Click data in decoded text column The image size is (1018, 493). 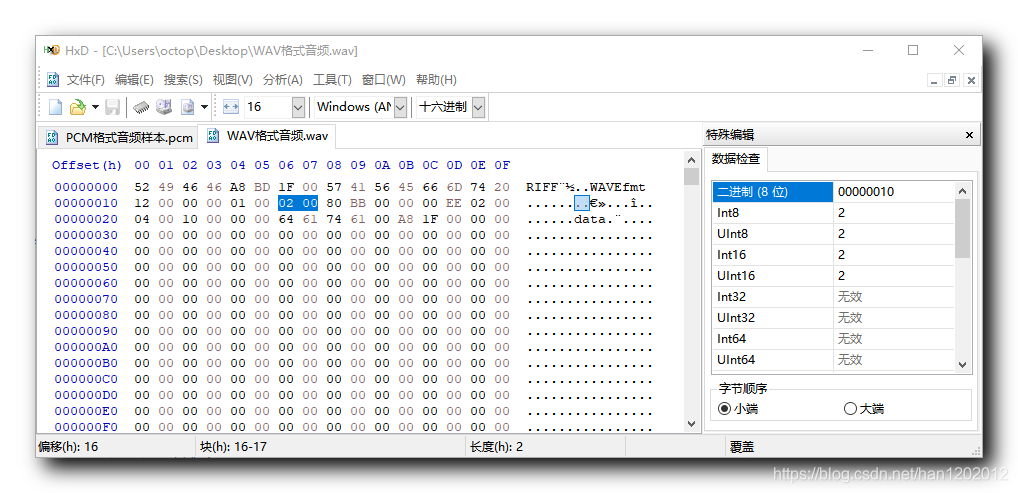pyautogui.click(x=590, y=219)
